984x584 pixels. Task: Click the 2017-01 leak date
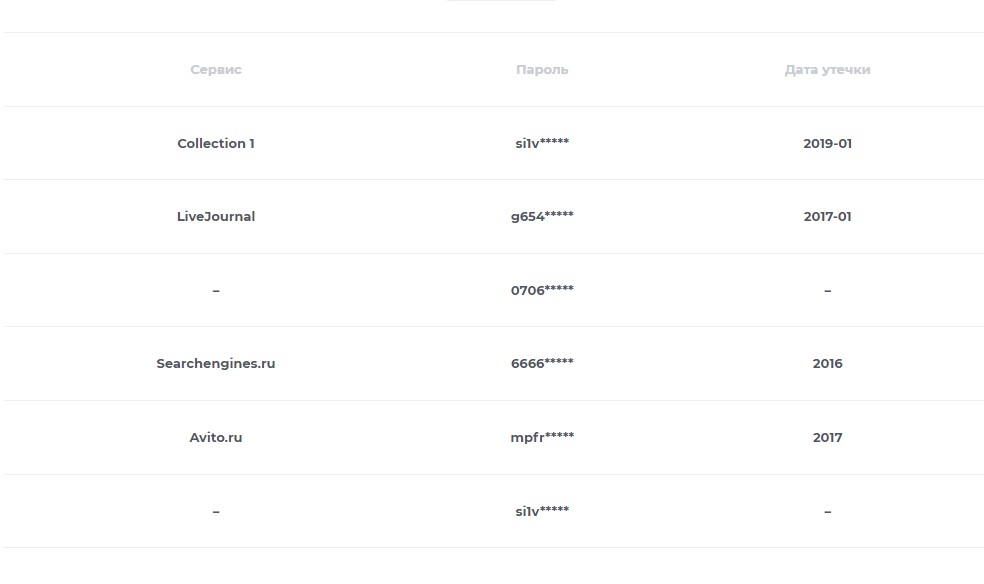827,216
